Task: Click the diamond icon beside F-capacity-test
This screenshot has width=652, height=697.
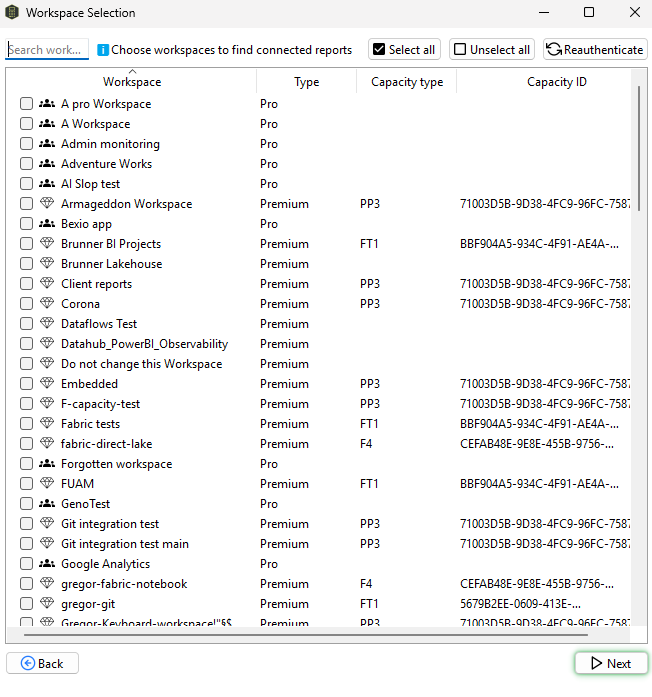Action: pos(47,403)
